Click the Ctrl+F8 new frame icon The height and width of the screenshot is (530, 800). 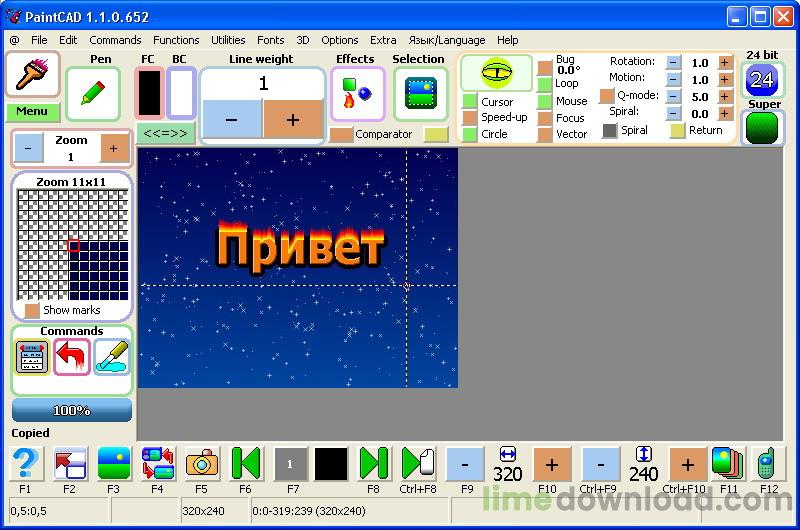point(418,464)
